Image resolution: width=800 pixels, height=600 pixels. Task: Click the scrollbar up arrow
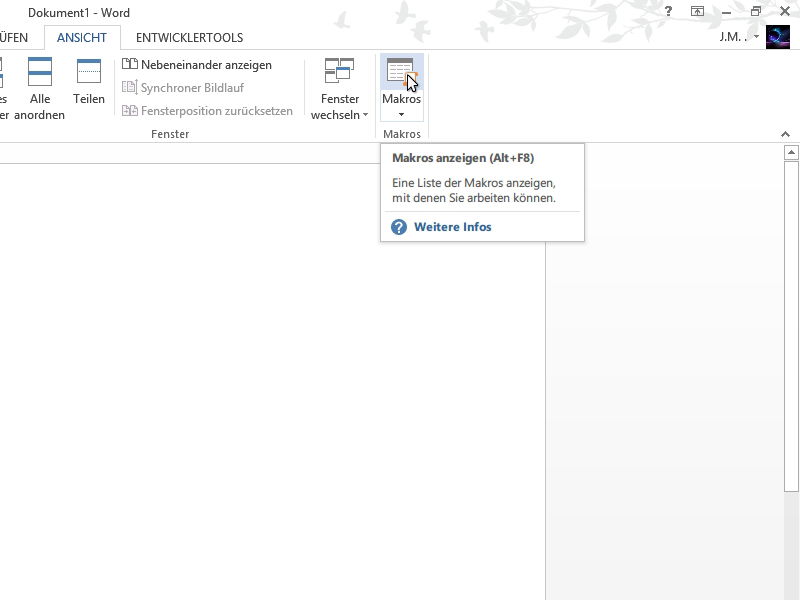coord(791,152)
